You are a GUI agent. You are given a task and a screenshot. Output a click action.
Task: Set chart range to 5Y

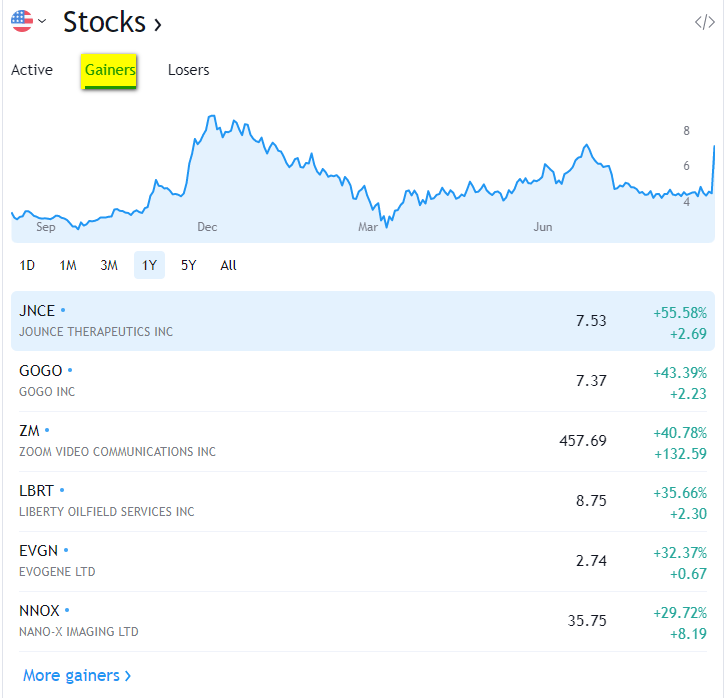188,265
